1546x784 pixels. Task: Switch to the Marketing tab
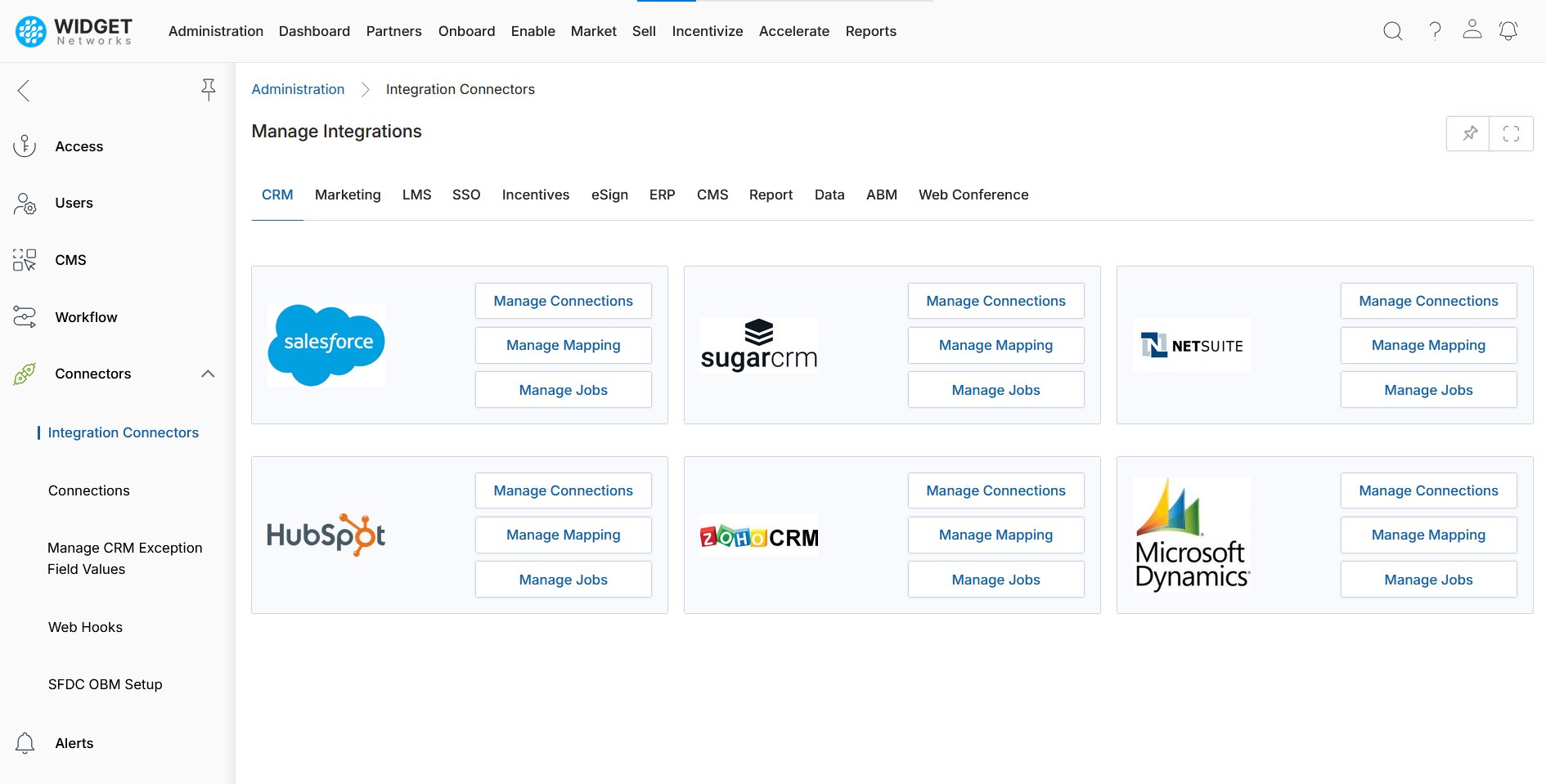tap(348, 195)
